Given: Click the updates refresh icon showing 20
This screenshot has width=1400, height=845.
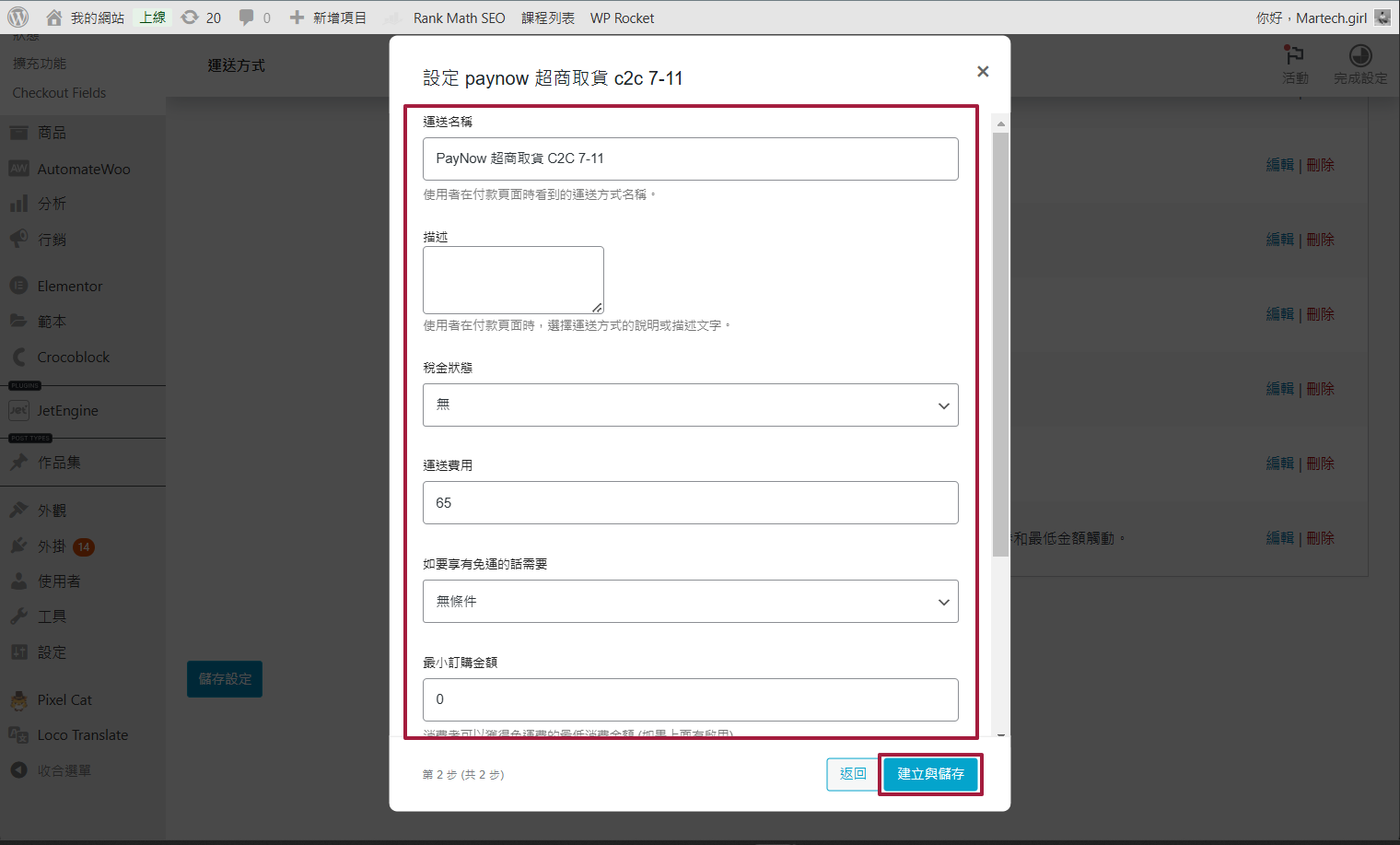Looking at the screenshot, I should (x=189, y=17).
